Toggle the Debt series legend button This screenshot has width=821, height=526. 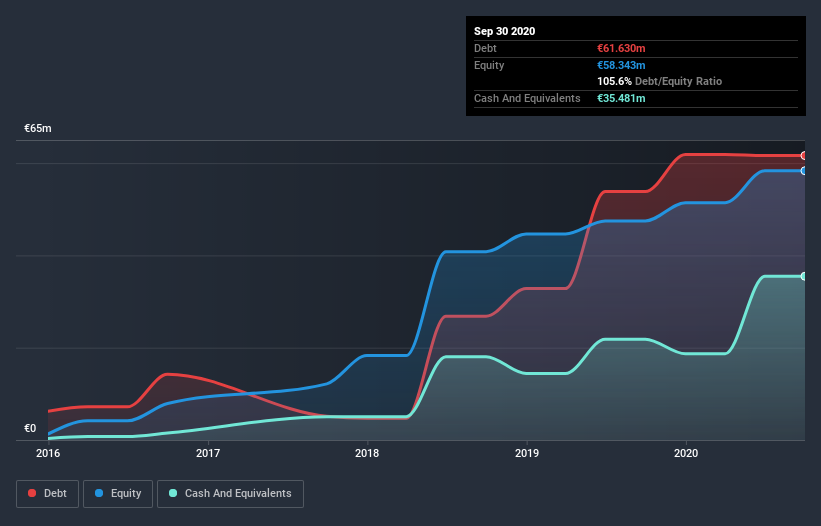[x=48, y=494]
